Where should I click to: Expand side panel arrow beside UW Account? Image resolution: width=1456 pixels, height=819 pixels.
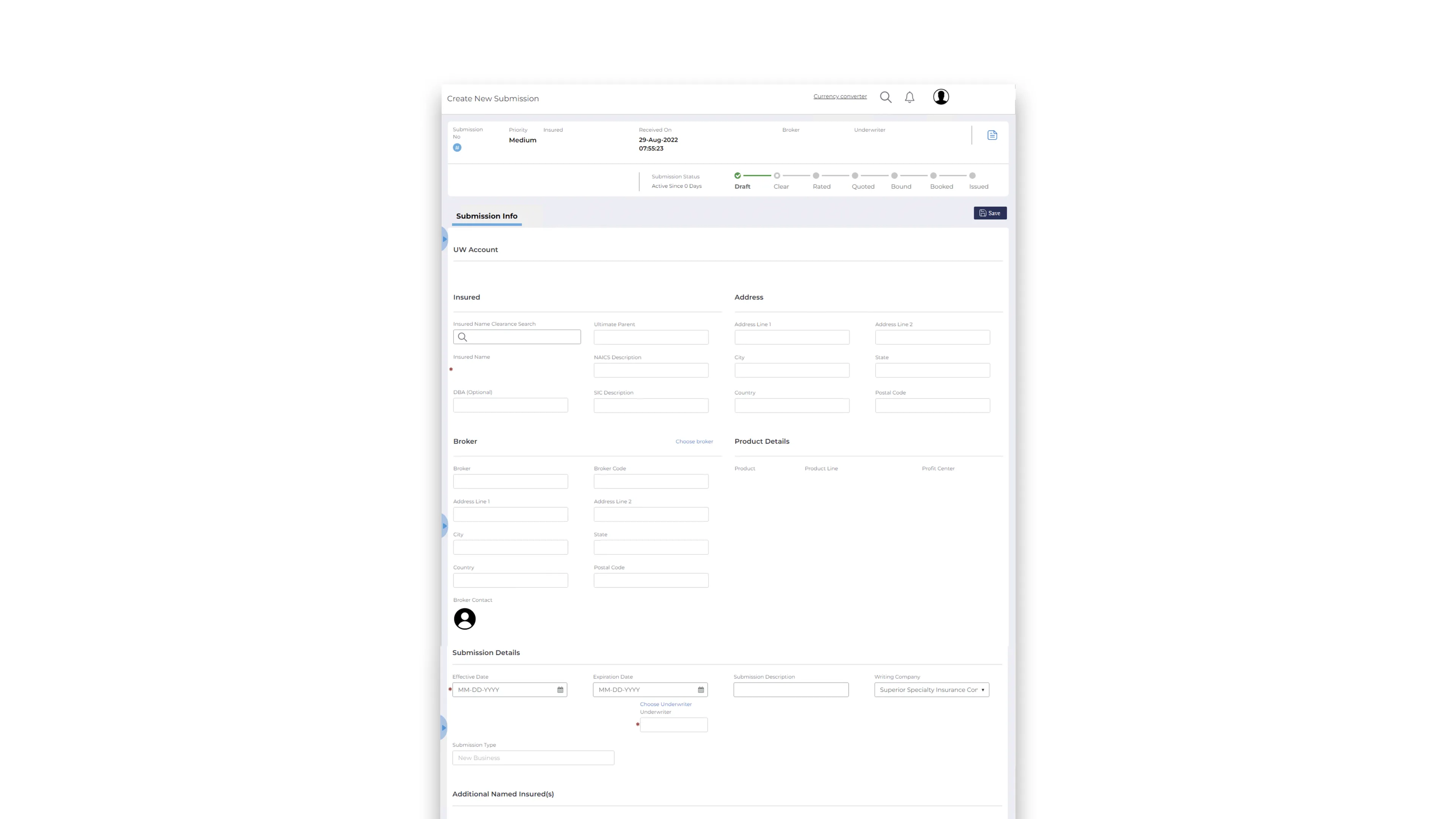[x=444, y=239]
